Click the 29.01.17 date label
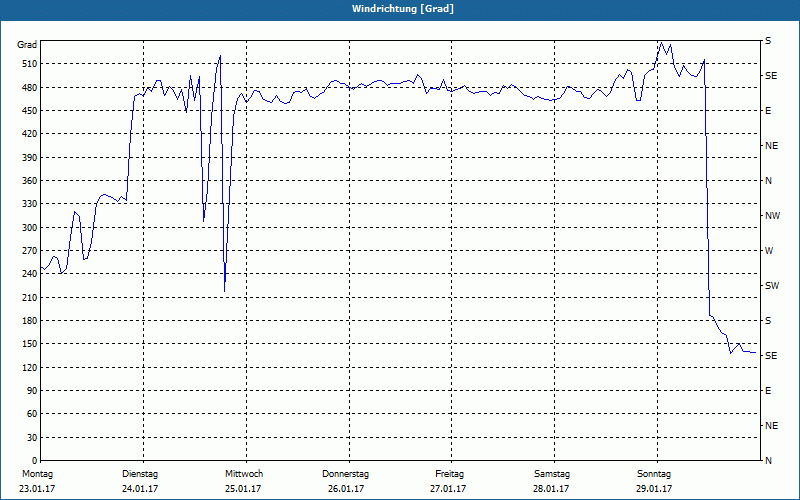 pos(654,489)
